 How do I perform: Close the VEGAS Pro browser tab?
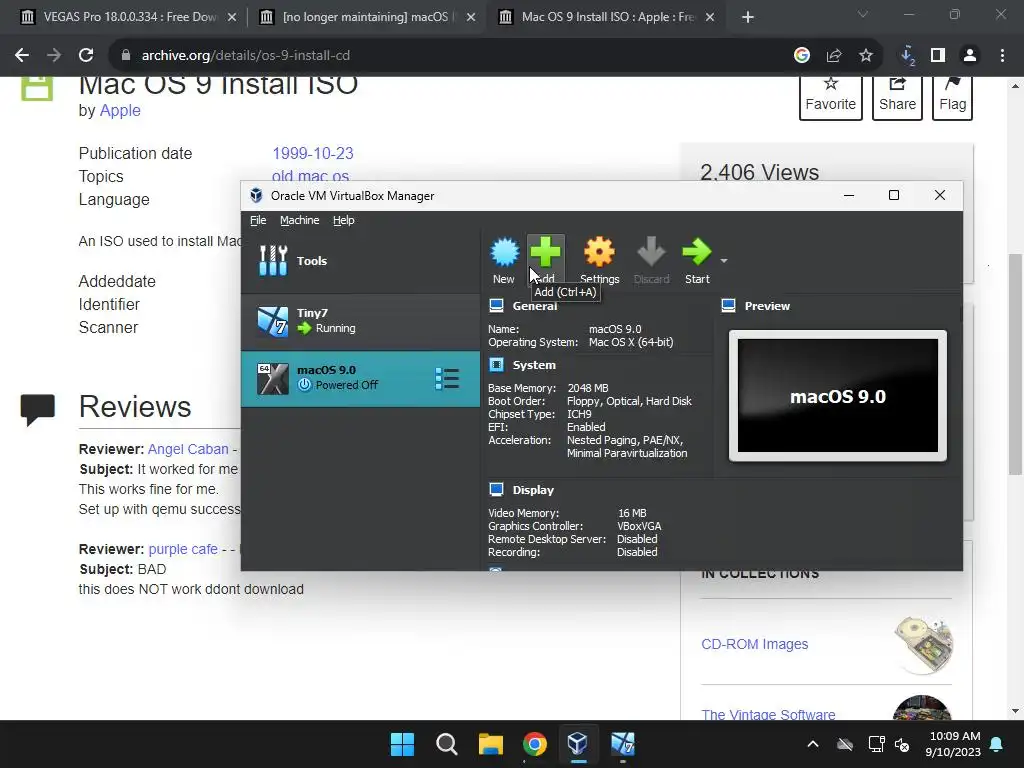[232, 18]
